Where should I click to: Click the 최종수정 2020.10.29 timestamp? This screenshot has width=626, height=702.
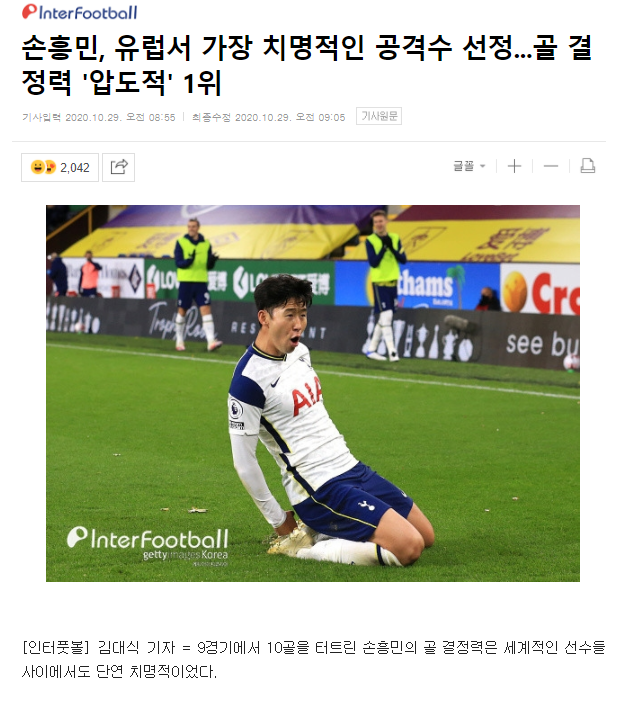click(269, 117)
